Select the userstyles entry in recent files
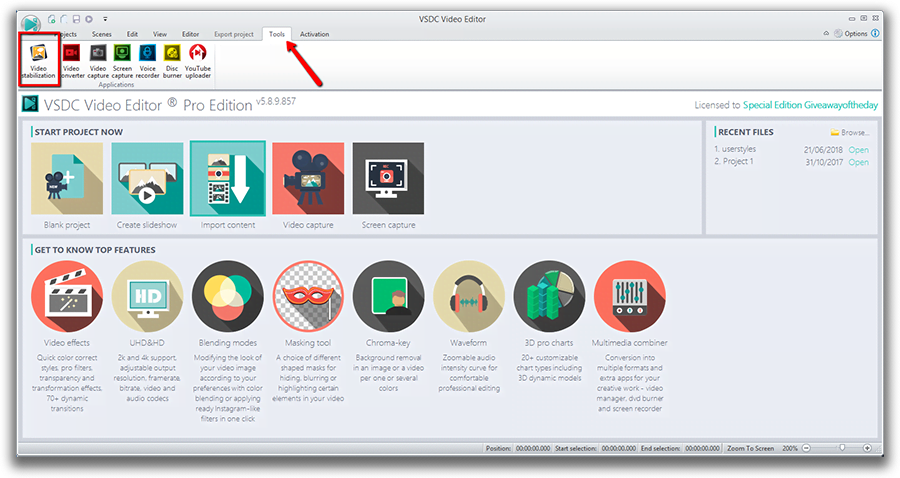The height and width of the screenshot is (478, 900). pos(739,149)
